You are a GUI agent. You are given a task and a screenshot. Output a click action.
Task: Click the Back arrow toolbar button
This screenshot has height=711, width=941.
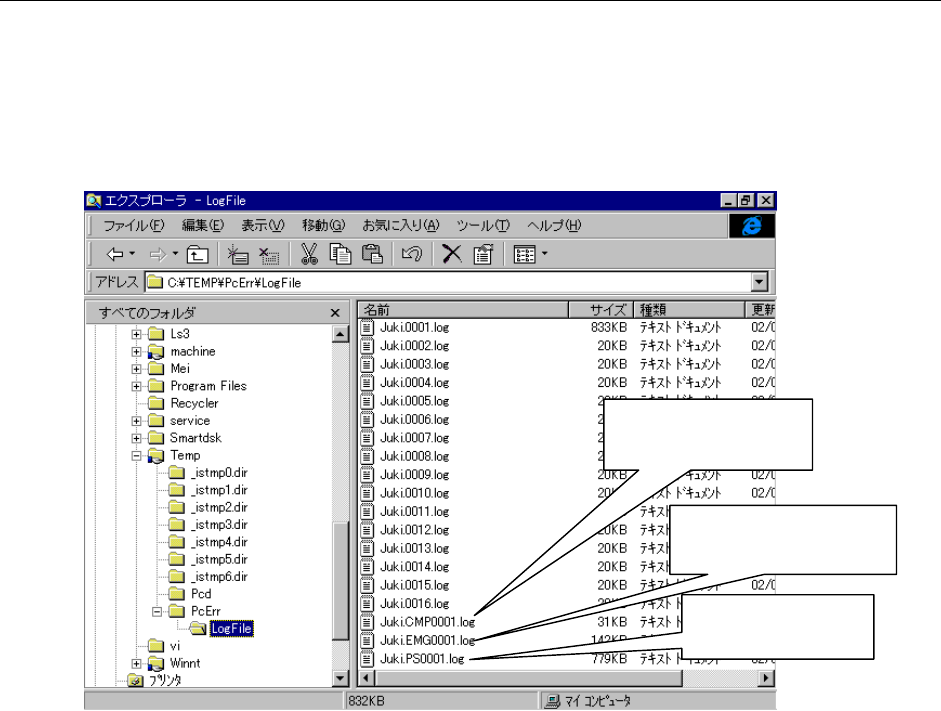coord(115,254)
